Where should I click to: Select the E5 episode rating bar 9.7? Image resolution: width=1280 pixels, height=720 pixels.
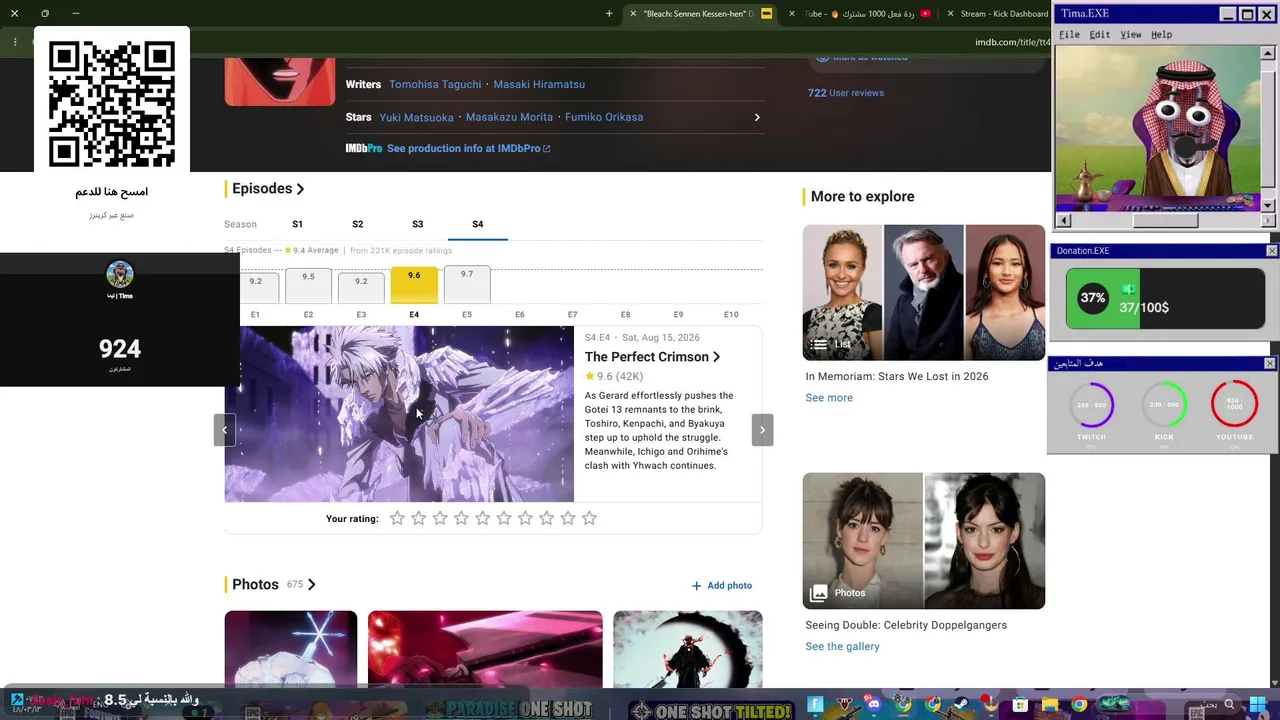(x=467, y=284)
